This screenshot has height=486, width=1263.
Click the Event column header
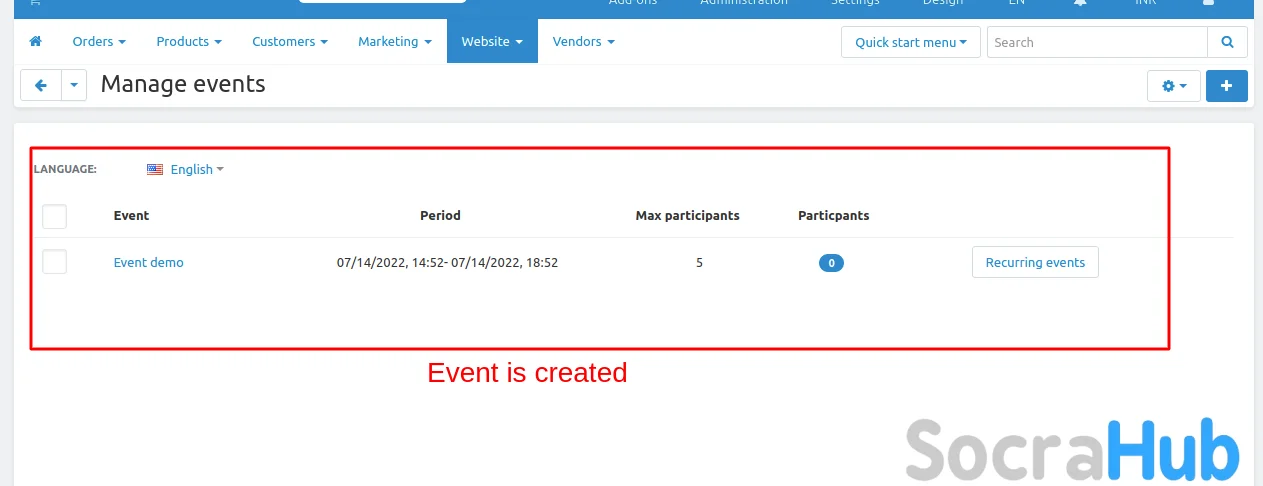point(131,215)
